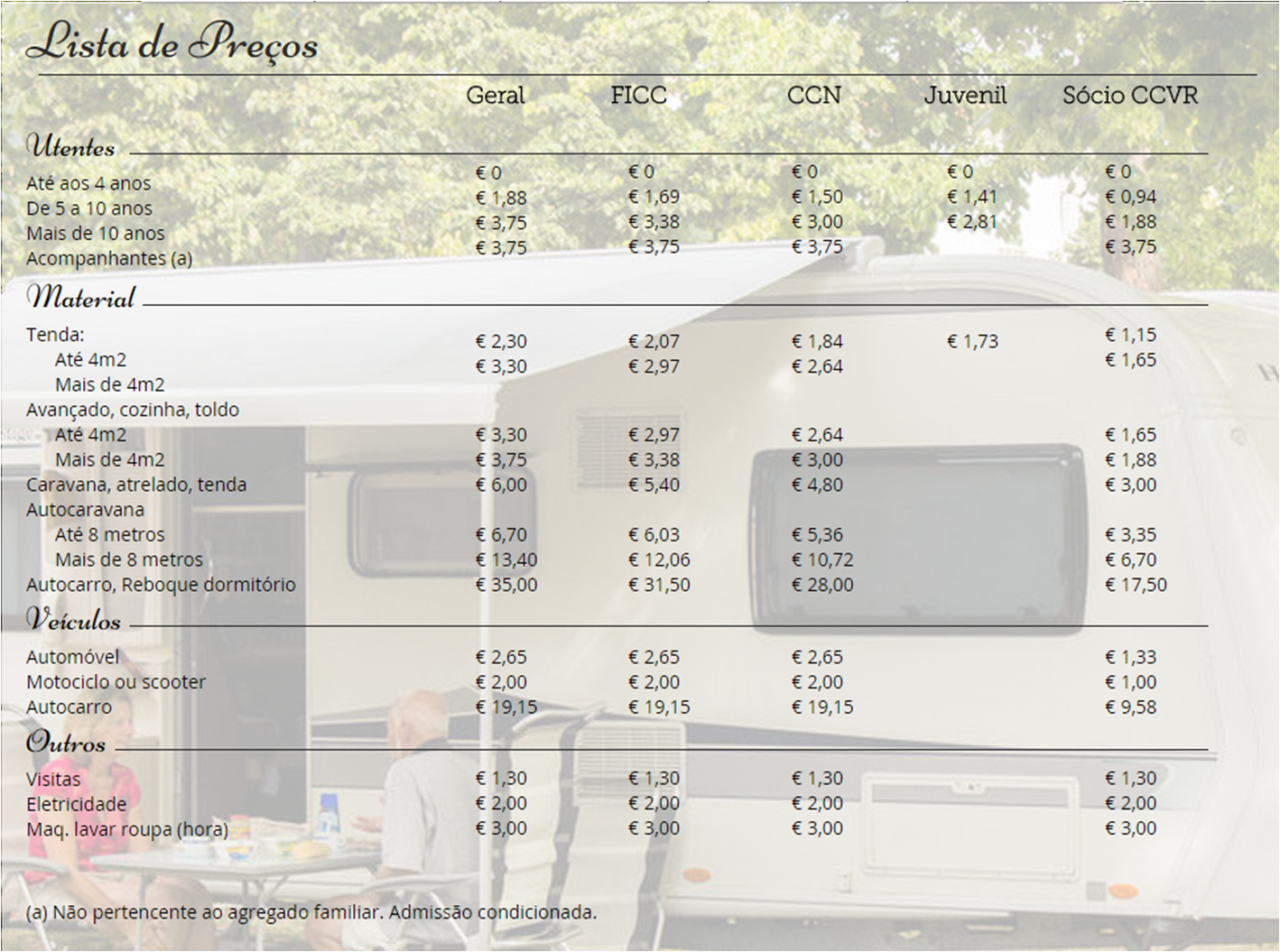This screenshot has width=1280, height=952.
Task: Click the Geral price € 1,88
Action: [x=501, y=198]
